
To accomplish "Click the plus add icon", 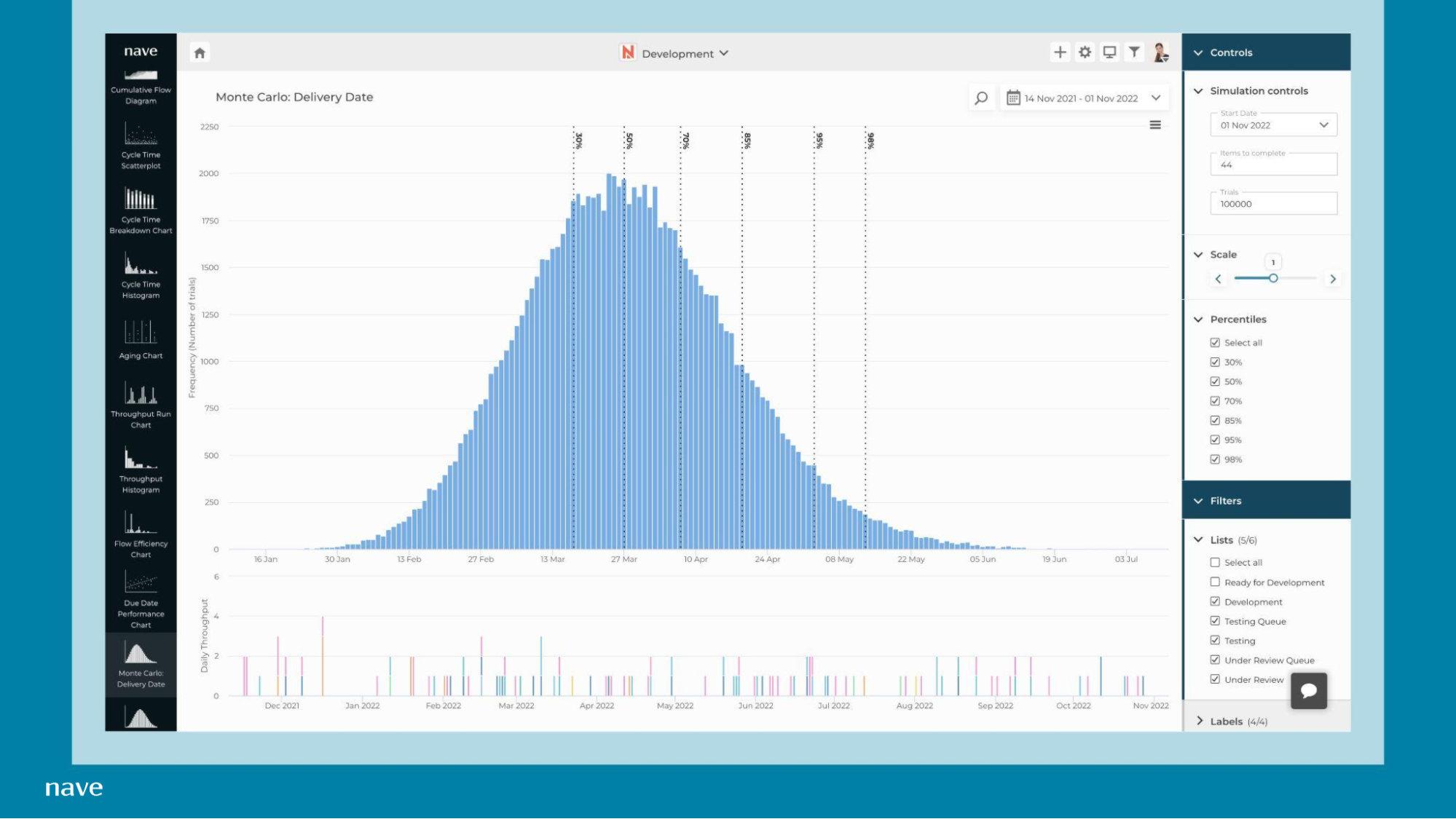I will click(1060, 52).
